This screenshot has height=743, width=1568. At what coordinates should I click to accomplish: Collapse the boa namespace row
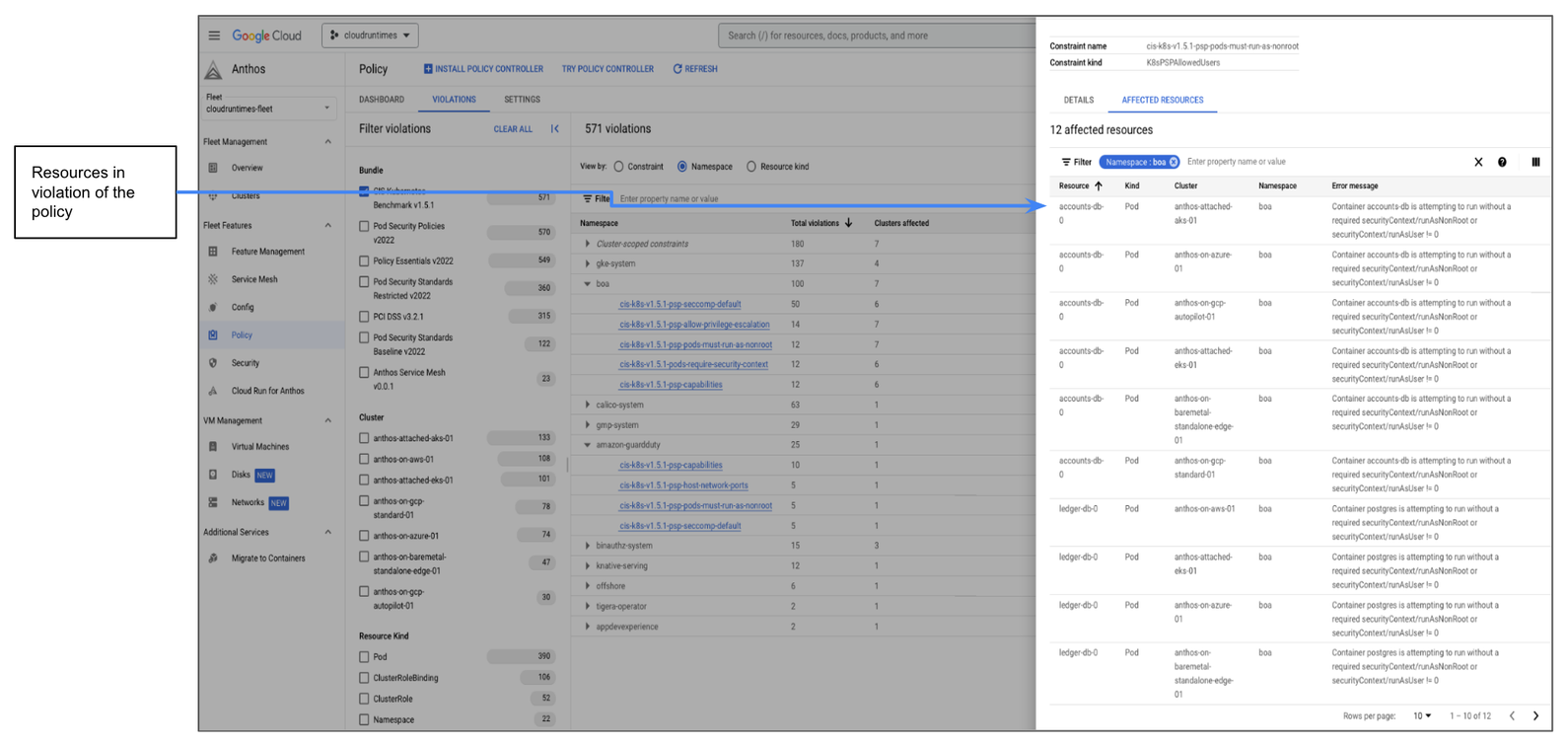[x=588, y=284]
